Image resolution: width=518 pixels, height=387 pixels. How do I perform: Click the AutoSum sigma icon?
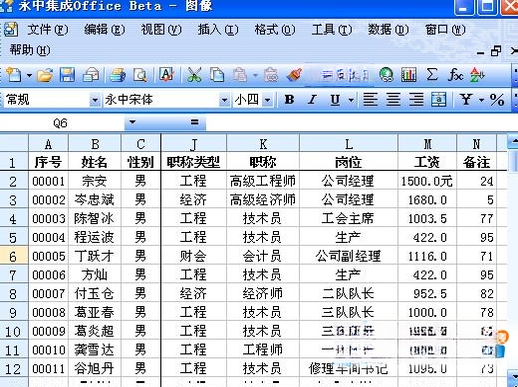(x=432, y=74)
